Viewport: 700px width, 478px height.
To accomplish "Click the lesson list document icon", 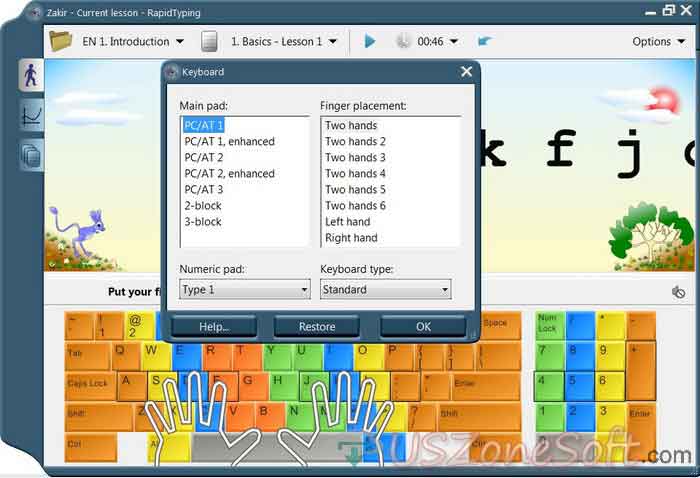I will point(209,42).
